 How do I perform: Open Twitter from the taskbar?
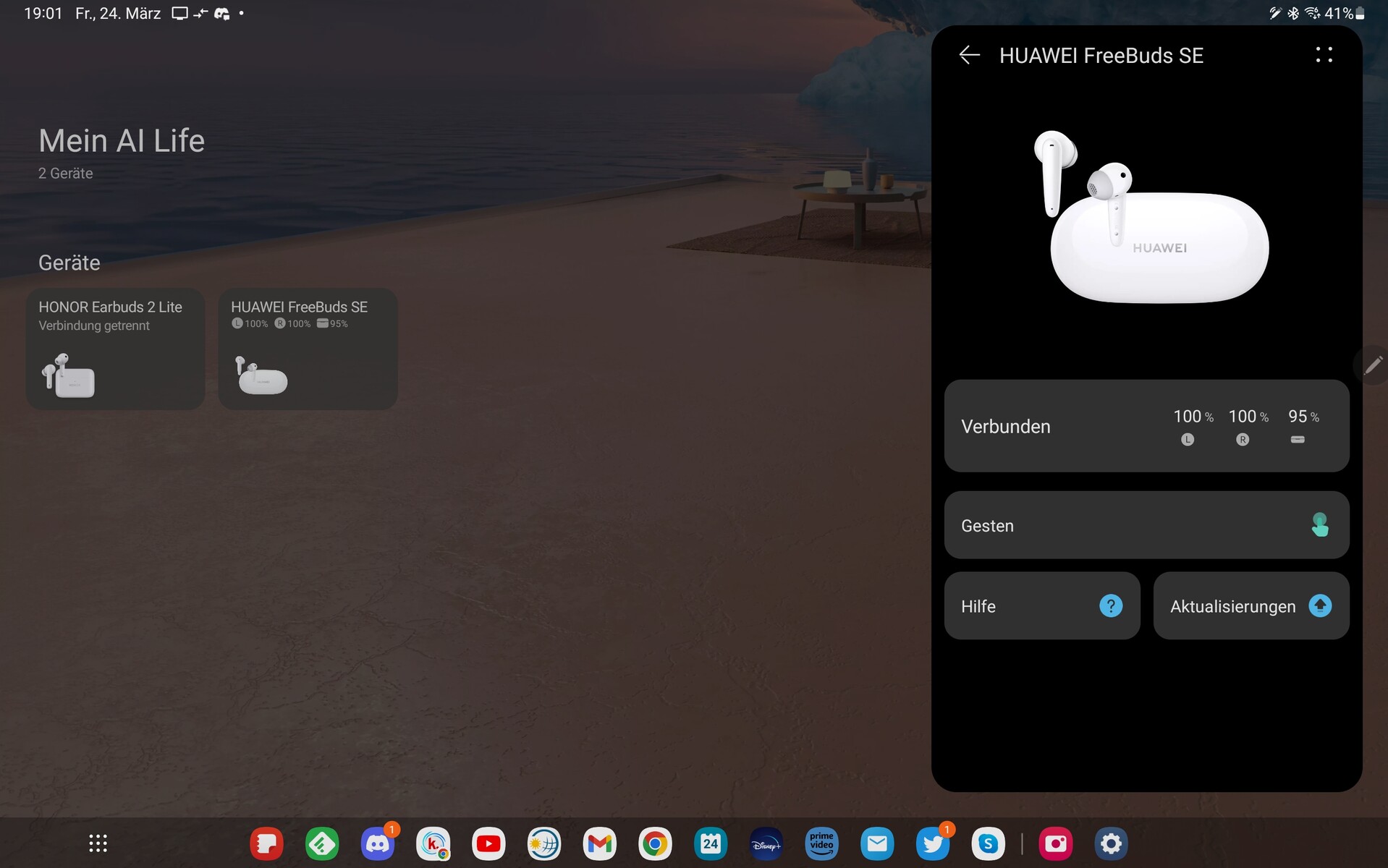(x=933, y=843)
